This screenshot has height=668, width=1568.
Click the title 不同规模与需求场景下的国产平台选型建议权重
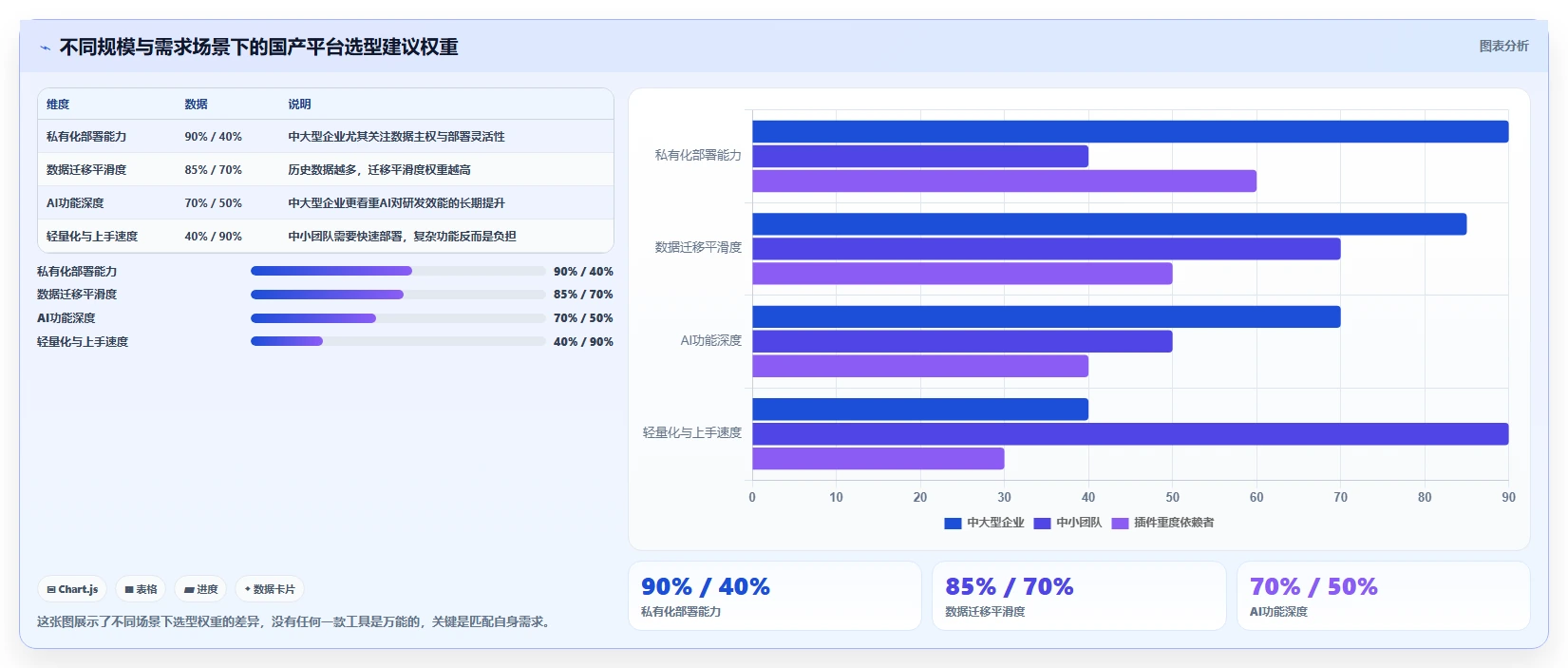(x=259, y=48)
